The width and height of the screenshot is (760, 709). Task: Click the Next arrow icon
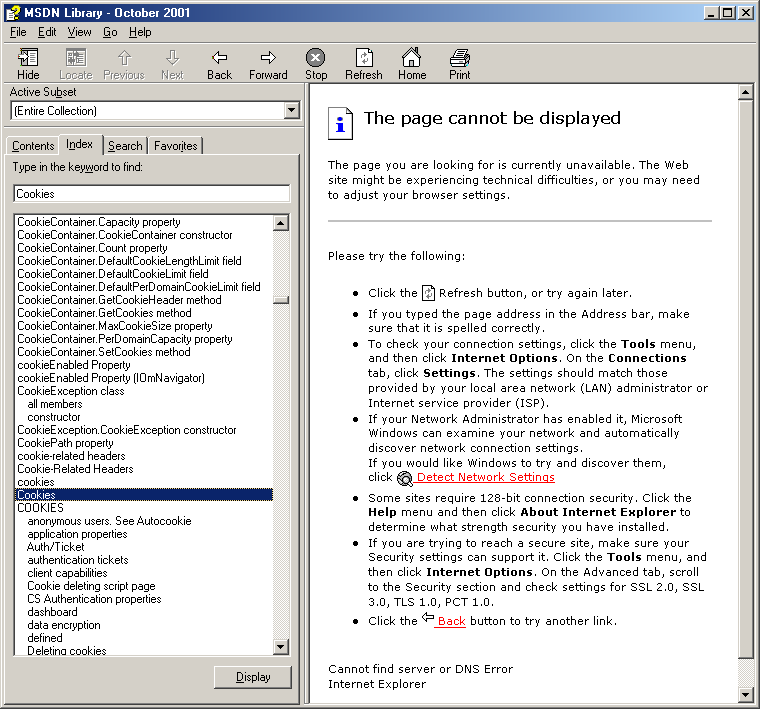click(x=173, y=58)
